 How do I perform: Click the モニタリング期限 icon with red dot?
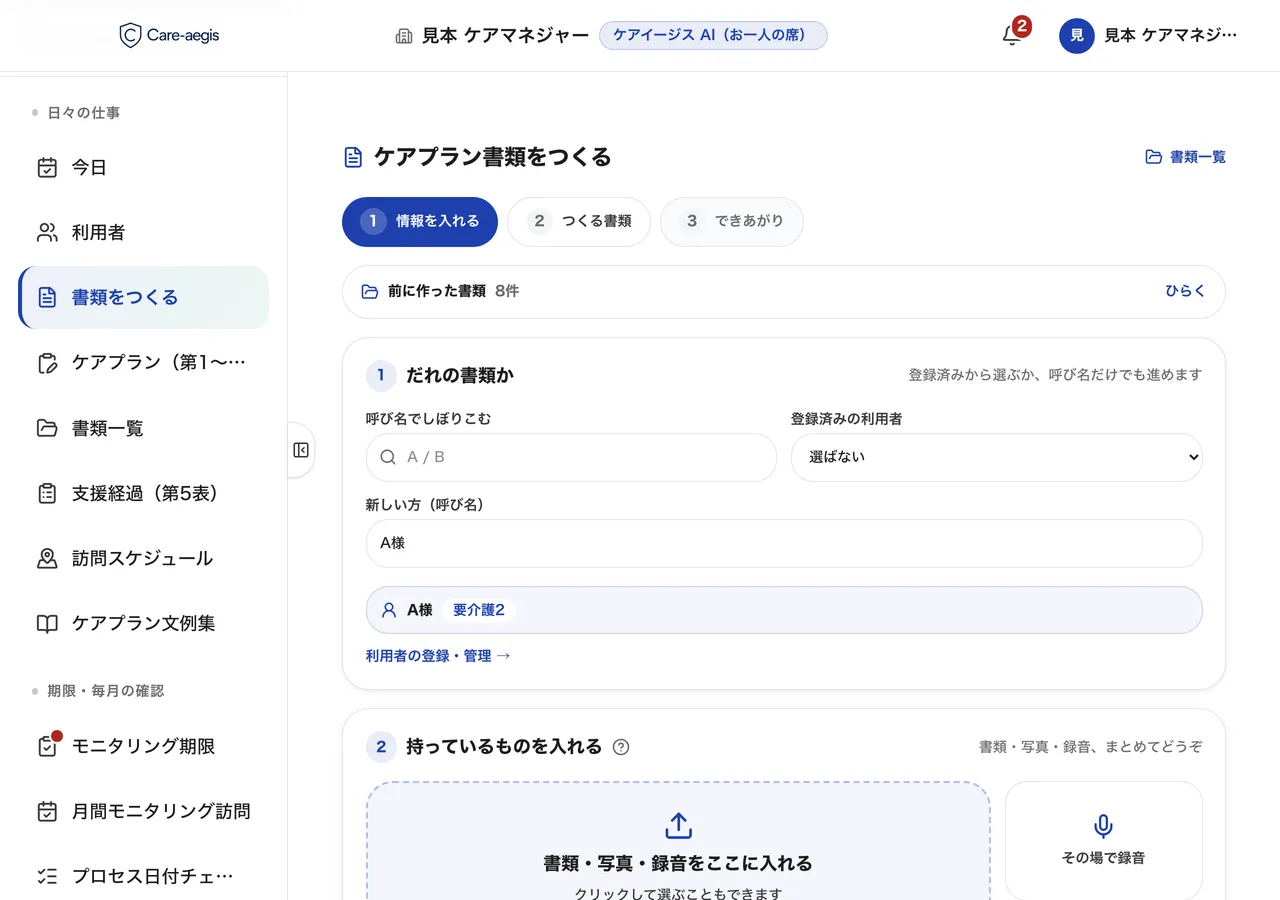click(47, 745)
